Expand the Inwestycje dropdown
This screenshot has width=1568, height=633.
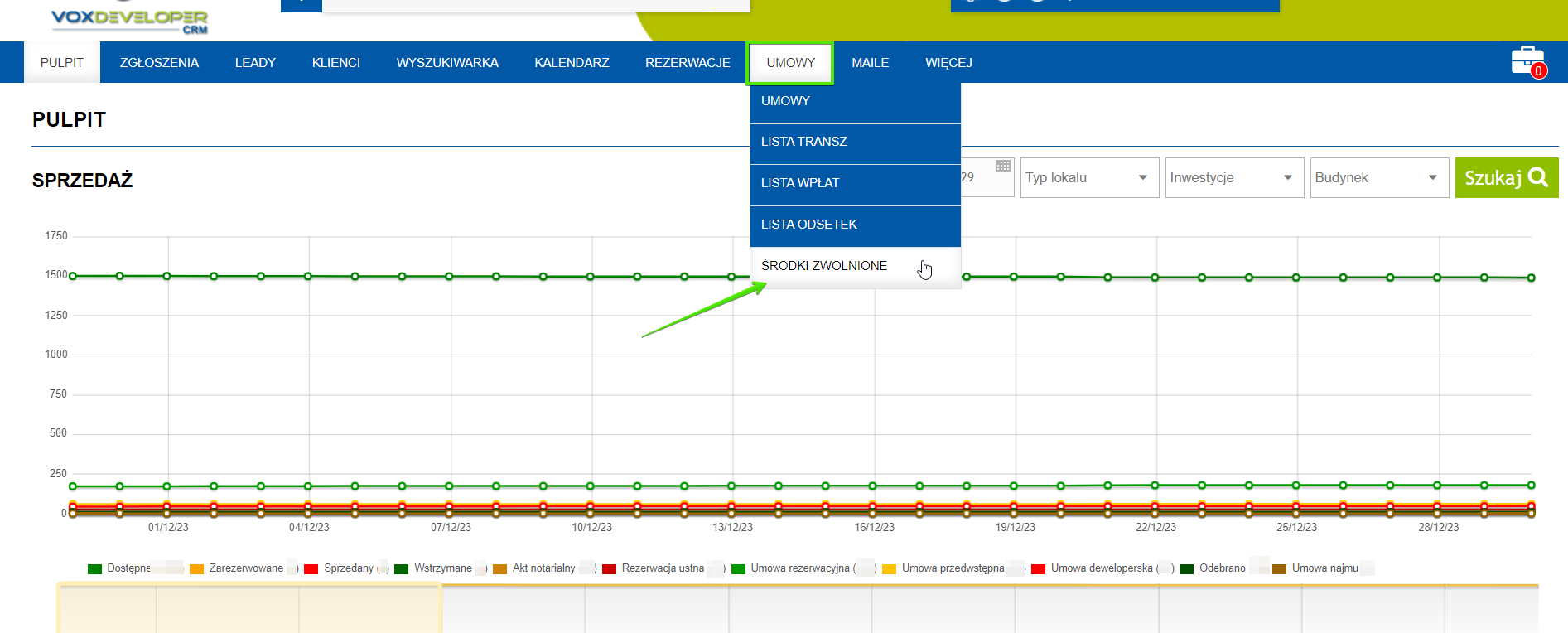tap(1234, 177)
